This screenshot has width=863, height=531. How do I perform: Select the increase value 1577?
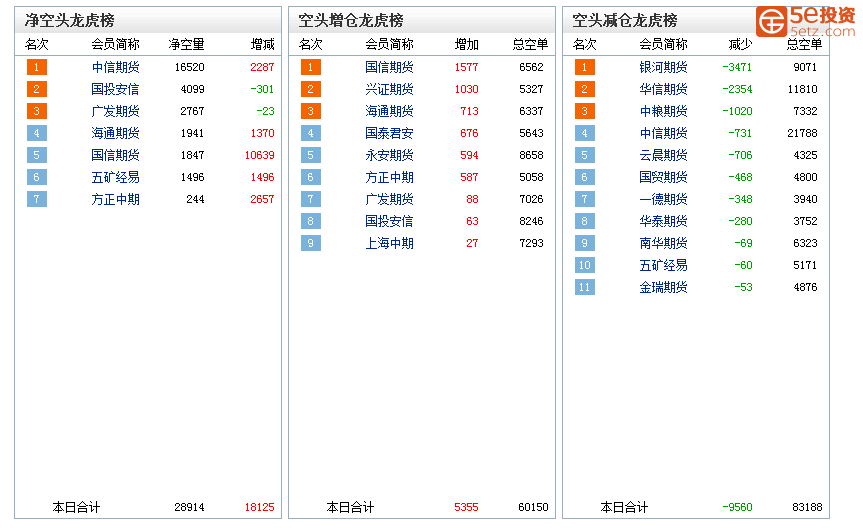click(x=467, y=67)
